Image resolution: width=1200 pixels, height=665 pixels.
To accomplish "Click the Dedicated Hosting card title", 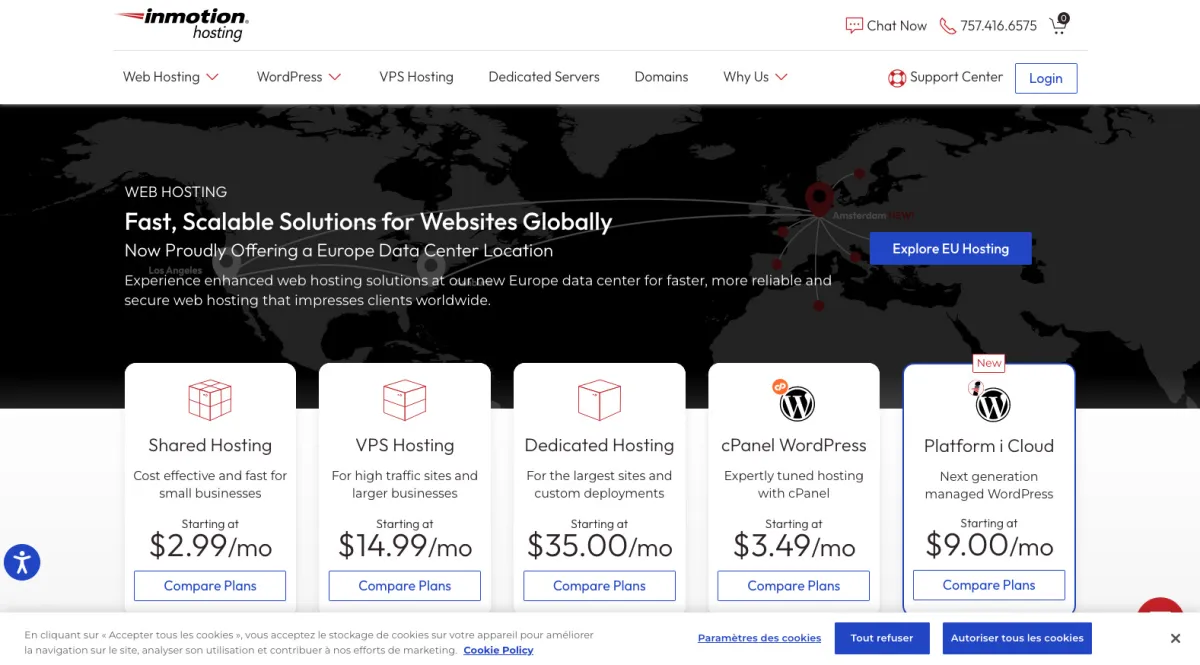I will [599, 446].
